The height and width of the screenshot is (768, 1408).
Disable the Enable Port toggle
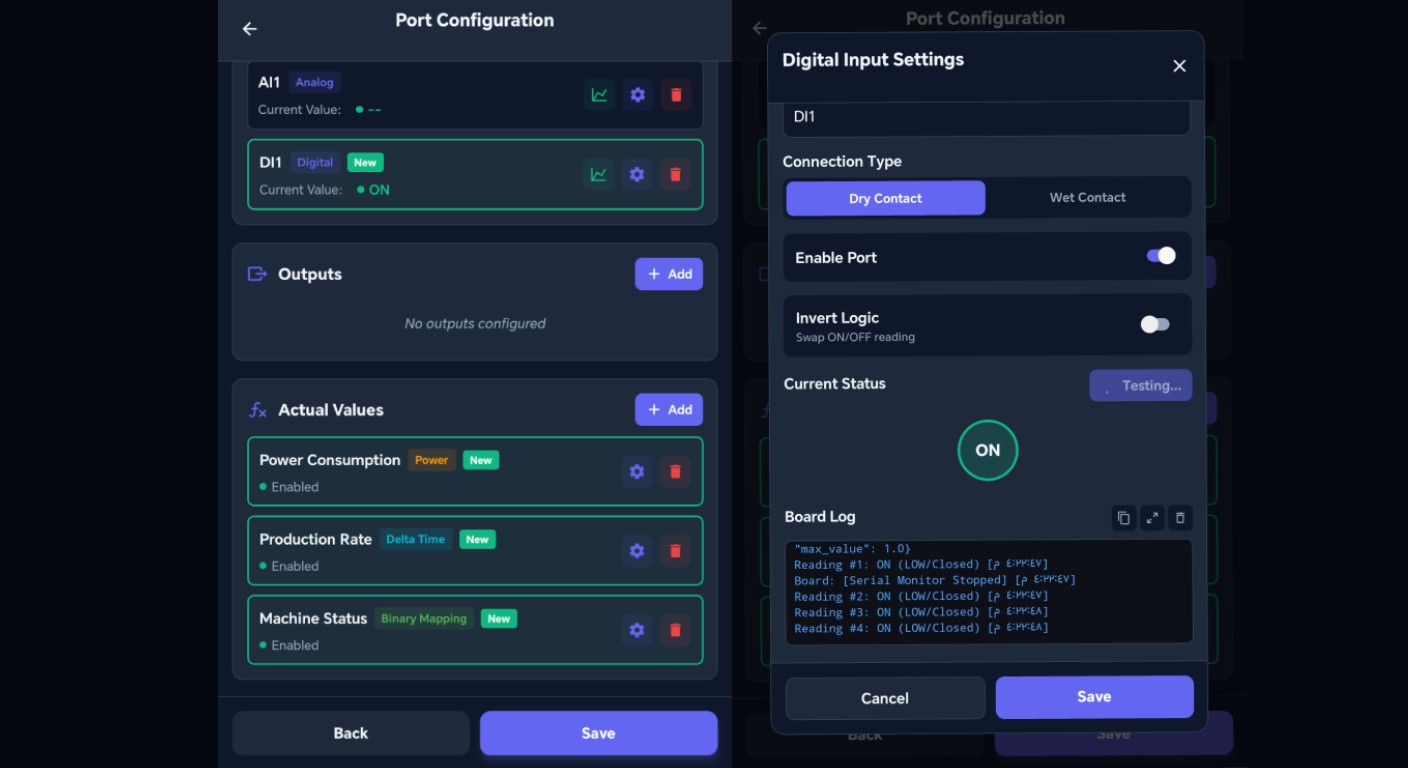pyautogui.click(x=1160, y=256)
